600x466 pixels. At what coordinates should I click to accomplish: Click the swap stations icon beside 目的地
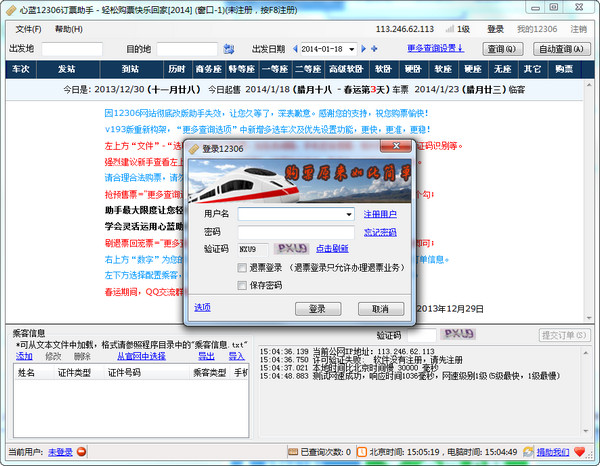tap(229, 48)
